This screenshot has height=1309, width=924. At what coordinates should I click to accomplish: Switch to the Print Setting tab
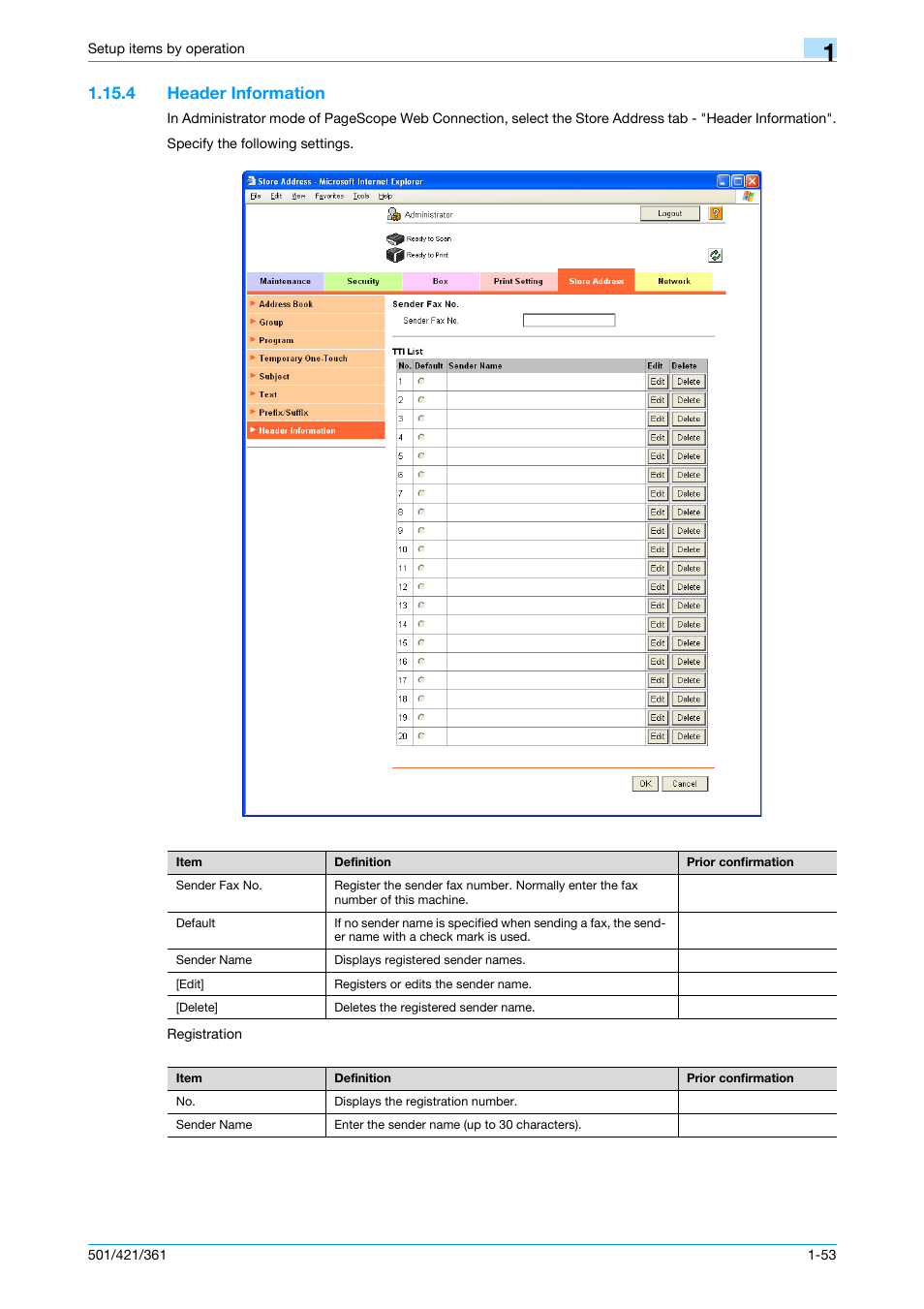[518, 281]
